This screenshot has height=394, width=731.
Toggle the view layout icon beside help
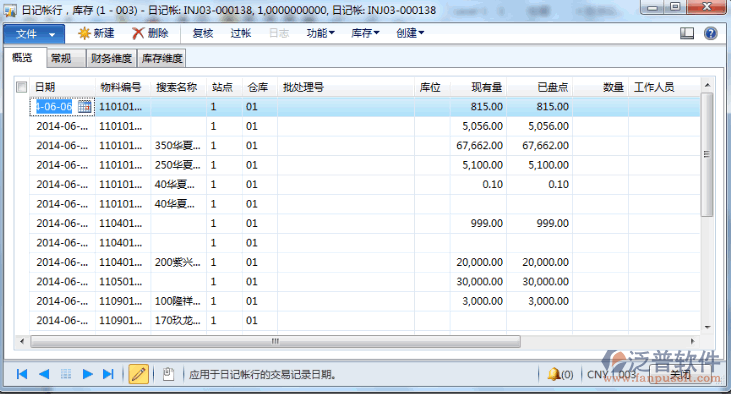(687, 33)
